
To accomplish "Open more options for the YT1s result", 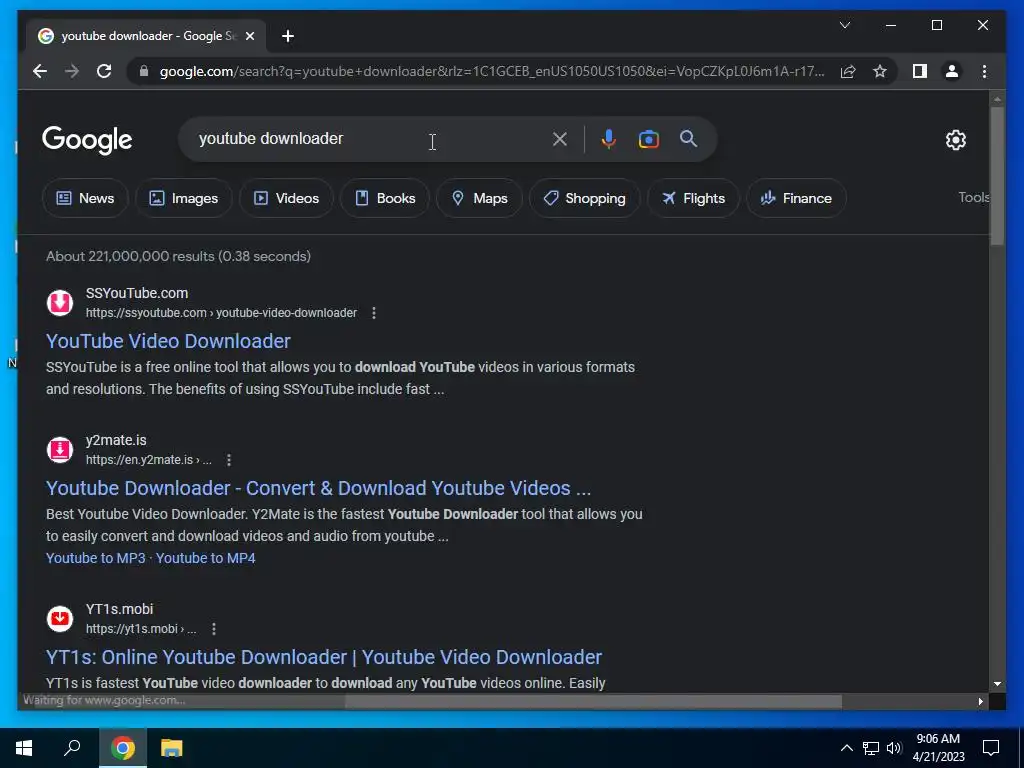I will (x=214, y=629).
